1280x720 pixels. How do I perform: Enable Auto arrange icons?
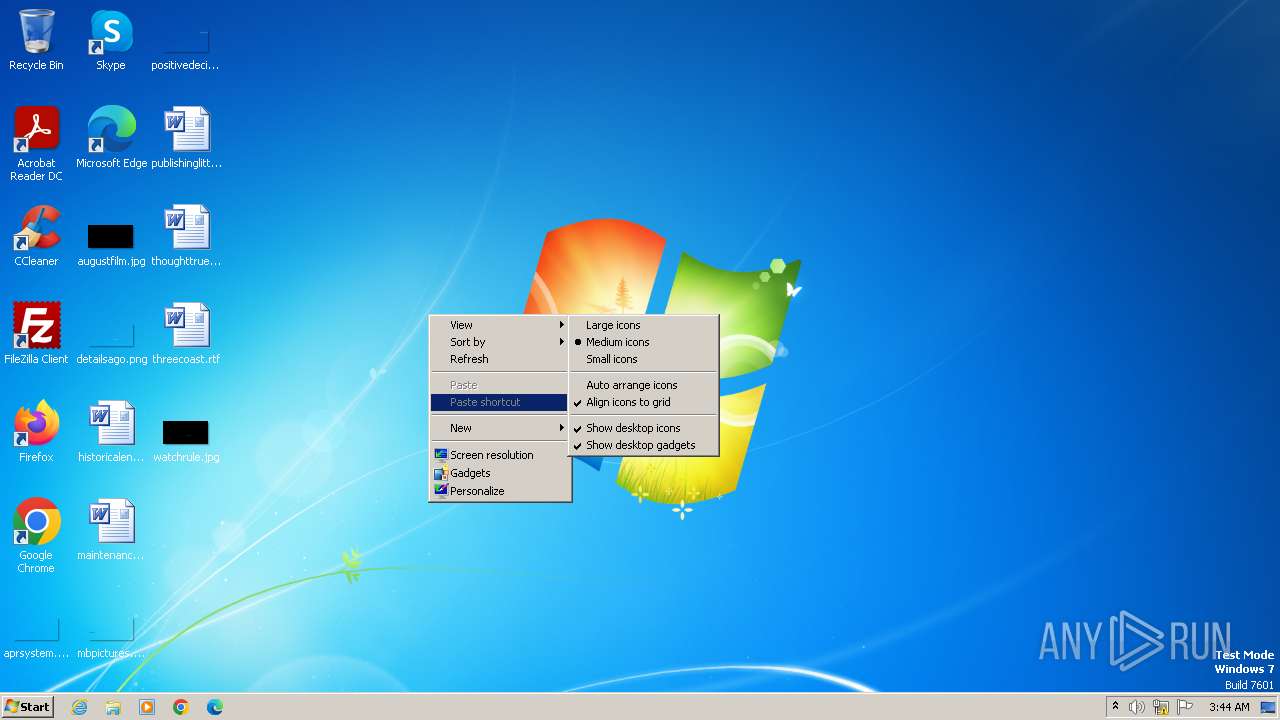coord(643,385)
